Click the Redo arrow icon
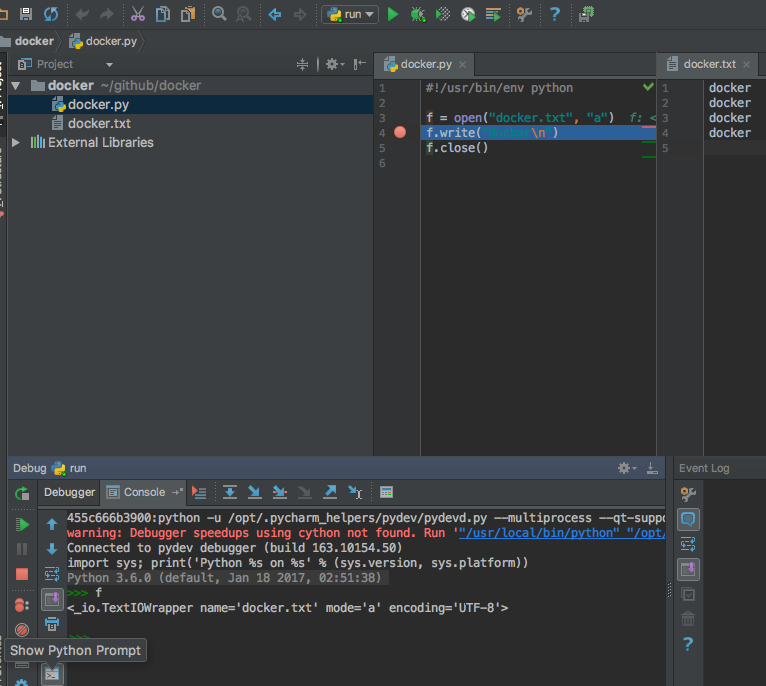Image resolution: width=766 pixels, height=686 pixels. pos(106,14)
